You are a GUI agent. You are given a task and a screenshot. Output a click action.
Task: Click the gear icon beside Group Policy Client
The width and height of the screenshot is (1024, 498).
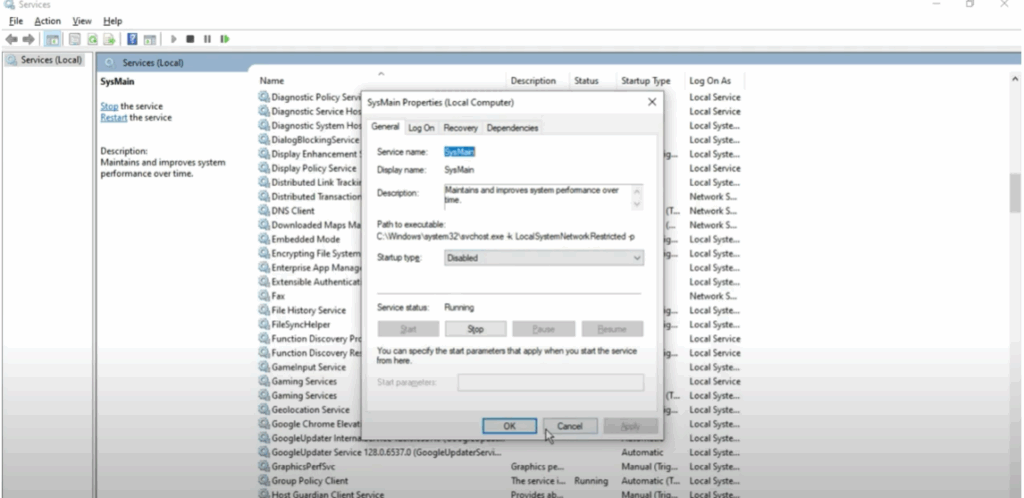point(264,481)
